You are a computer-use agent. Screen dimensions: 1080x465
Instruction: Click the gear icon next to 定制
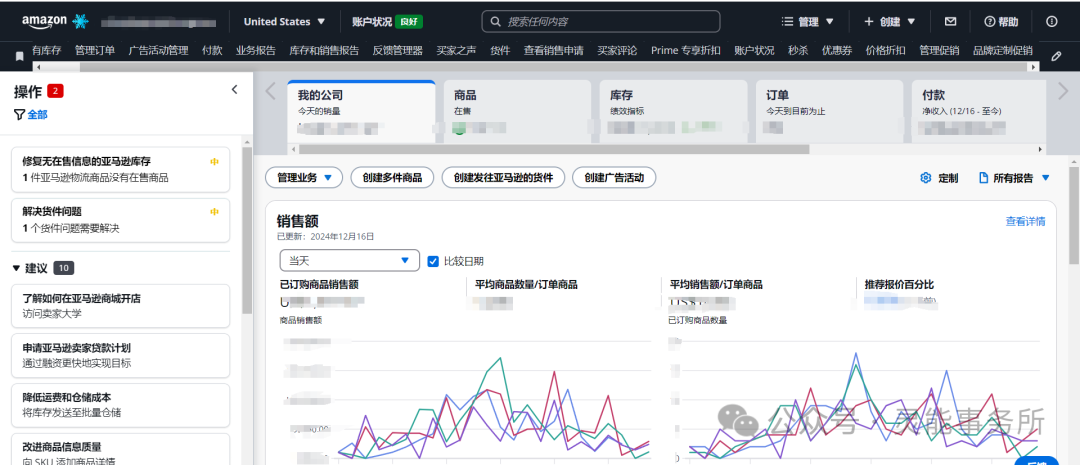tap(925, 178)
